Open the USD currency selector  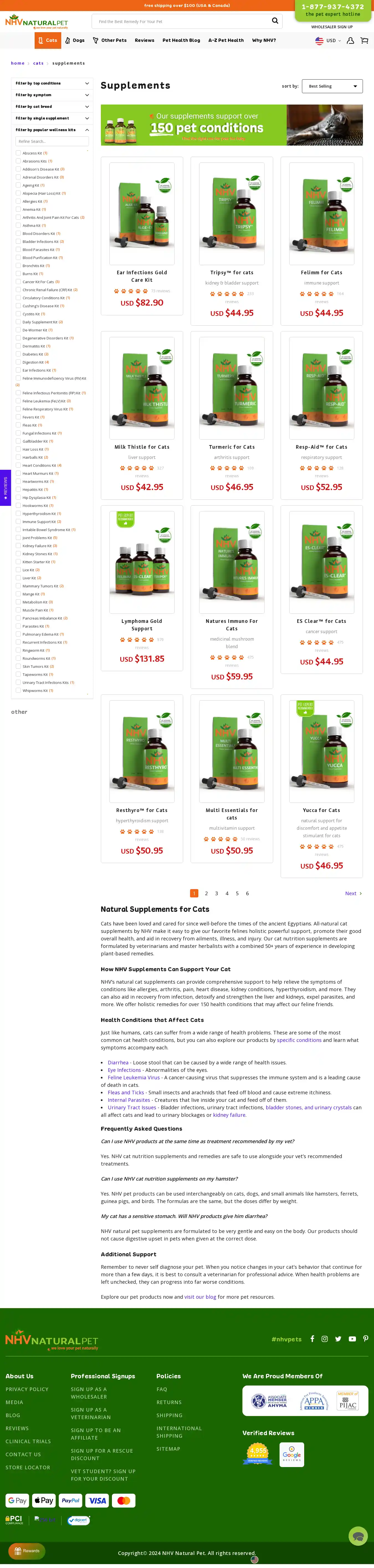[328, 41]
